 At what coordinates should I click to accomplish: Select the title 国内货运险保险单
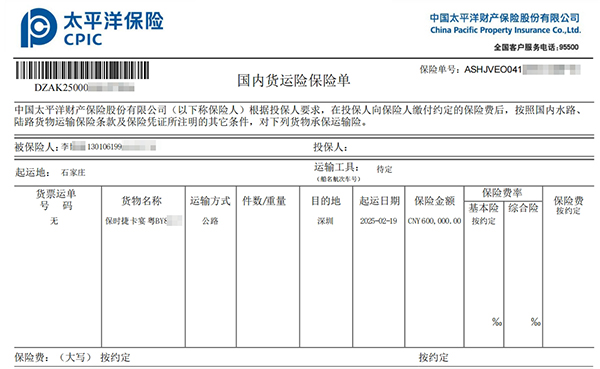coord(293,80)
